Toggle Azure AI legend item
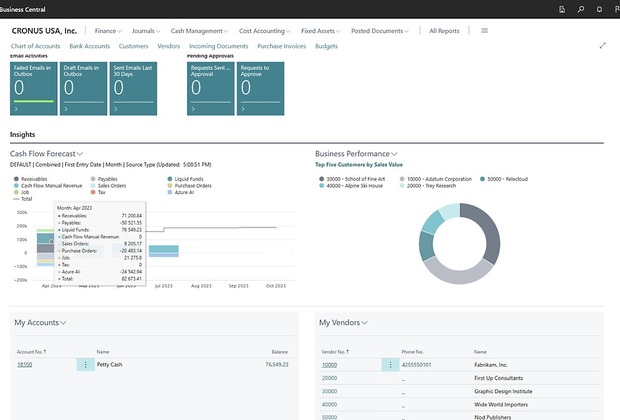Viewport: 620px width, 420px height. pyautogui.click(x=181, y=192)
